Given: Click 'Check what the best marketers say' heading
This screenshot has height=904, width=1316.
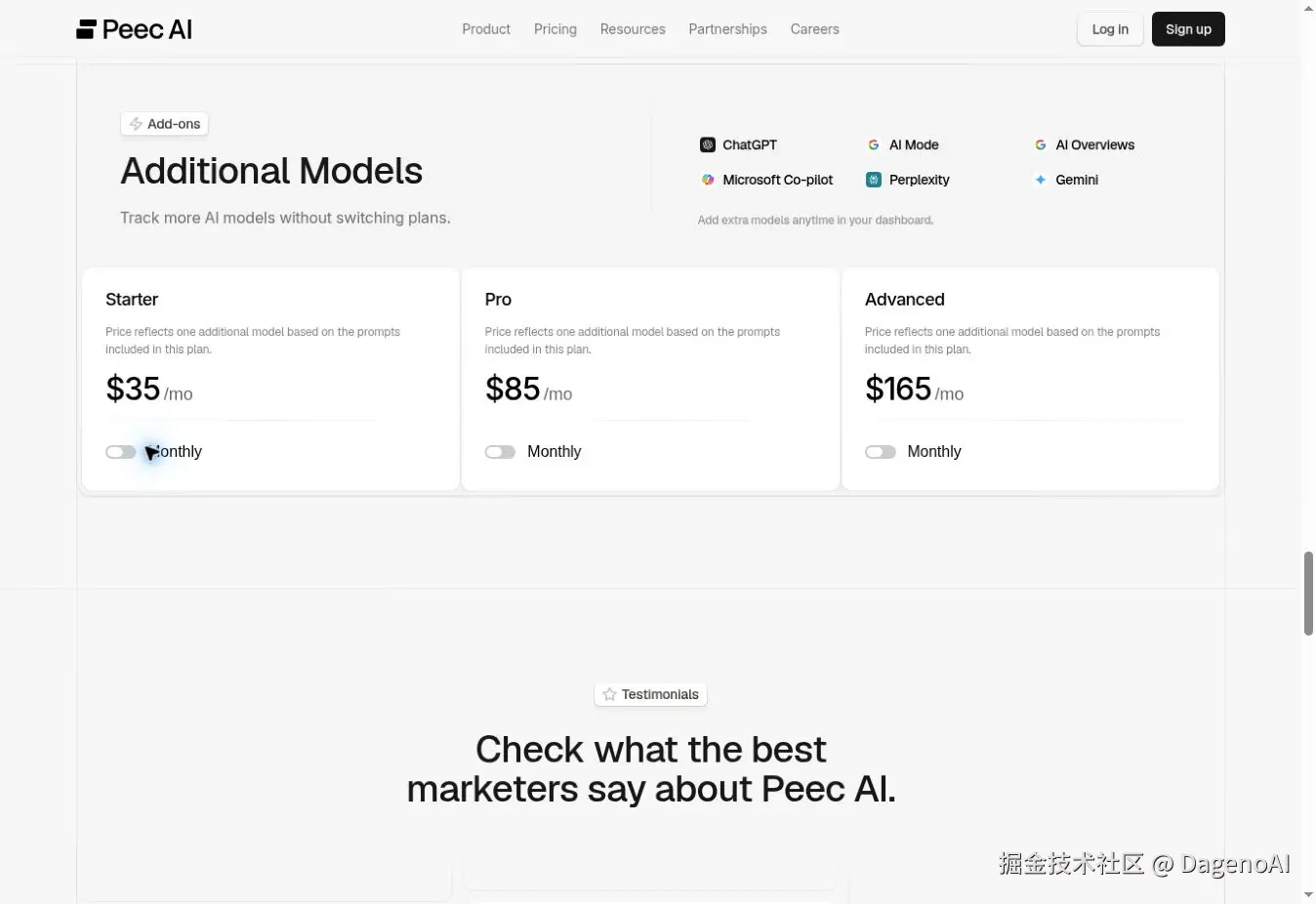Looking at the screenshot, I should pos(651,769).
